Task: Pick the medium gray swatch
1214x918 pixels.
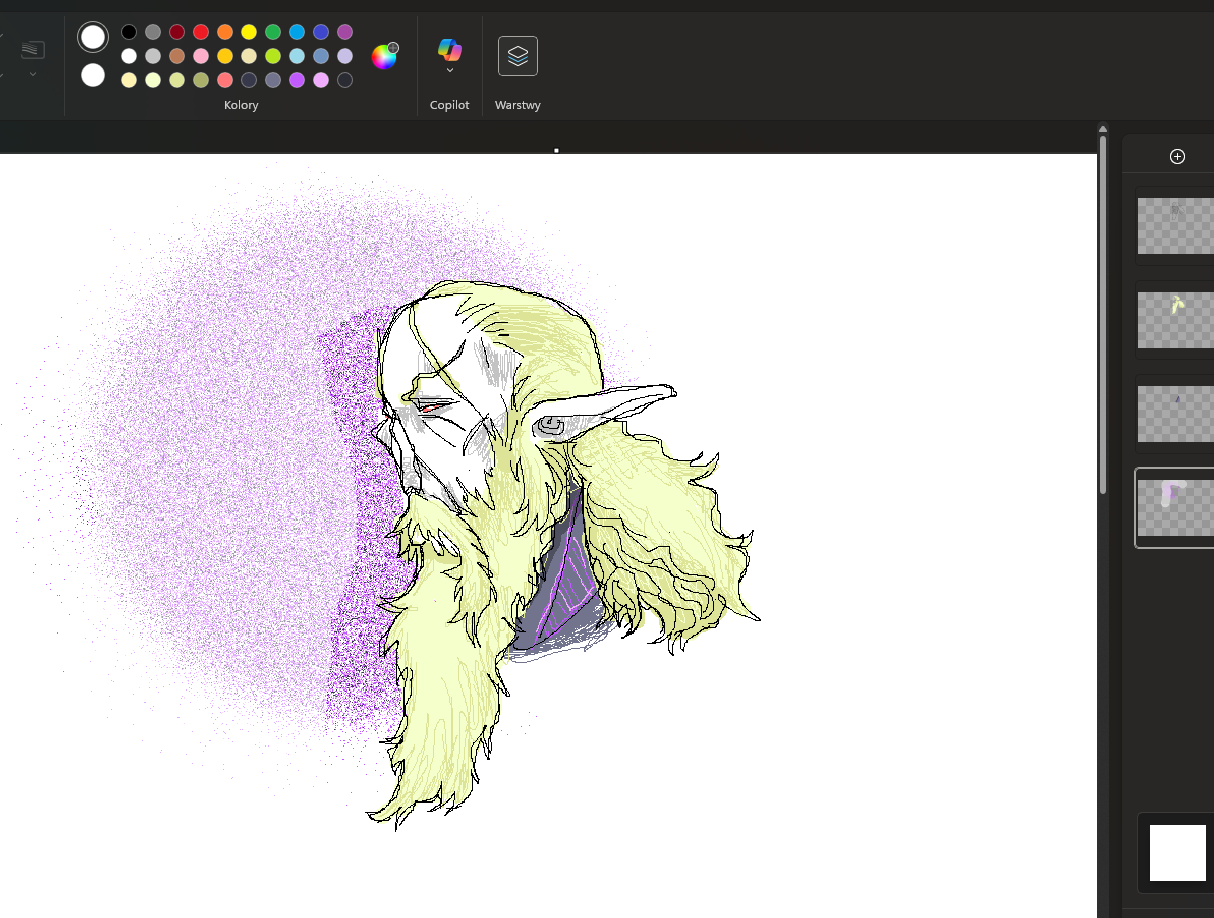Action: [153, 32]
